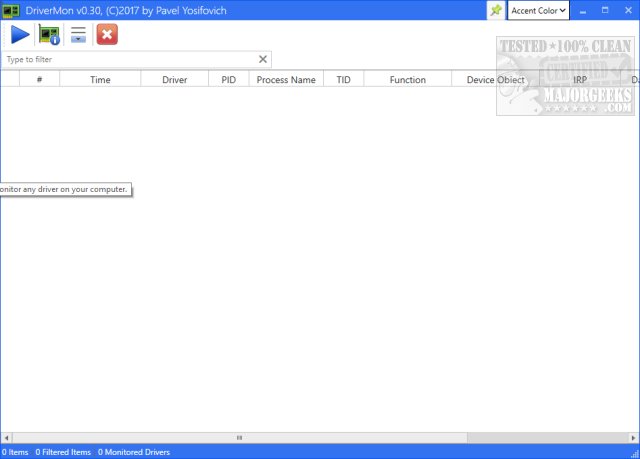640x459 pixels.
Task: Start monitoring with the blue play button
Action: [x=20, y=34]
